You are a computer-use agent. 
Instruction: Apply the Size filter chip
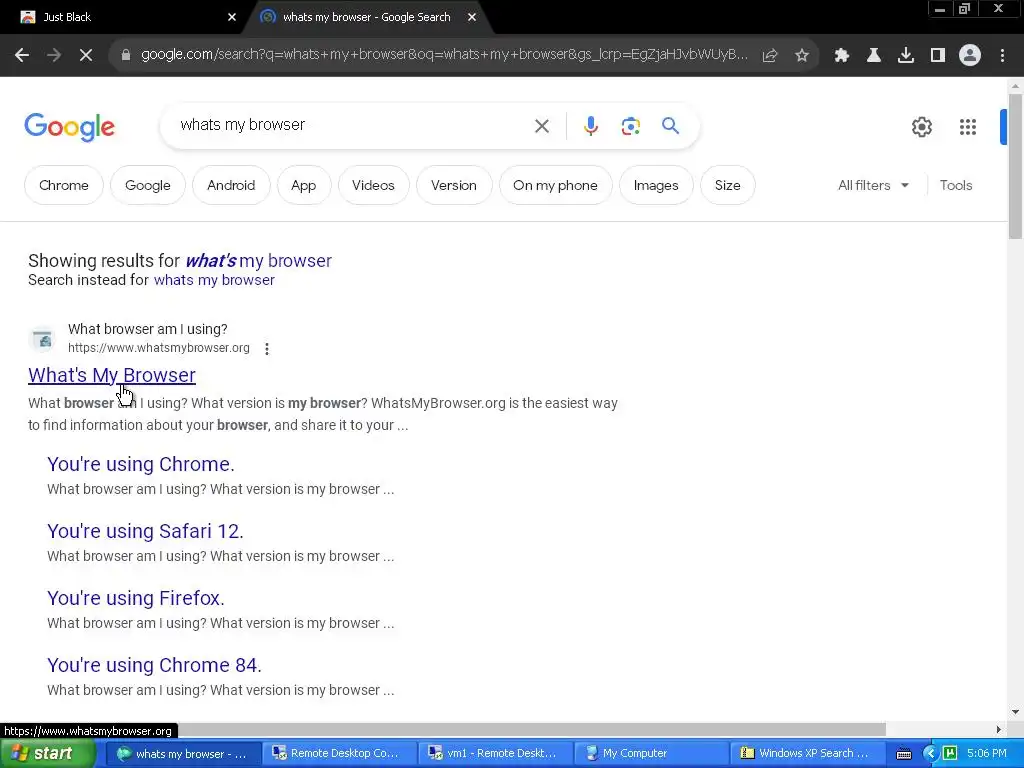[728, 185]
